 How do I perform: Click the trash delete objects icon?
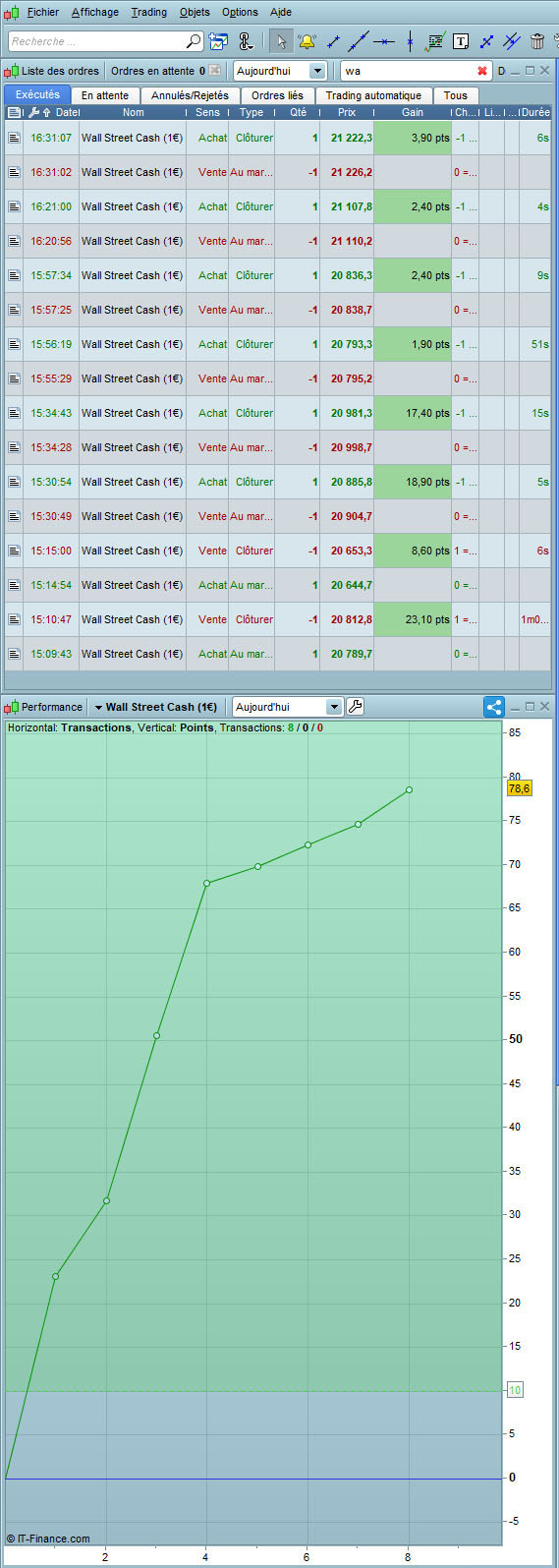coord(537,41)
